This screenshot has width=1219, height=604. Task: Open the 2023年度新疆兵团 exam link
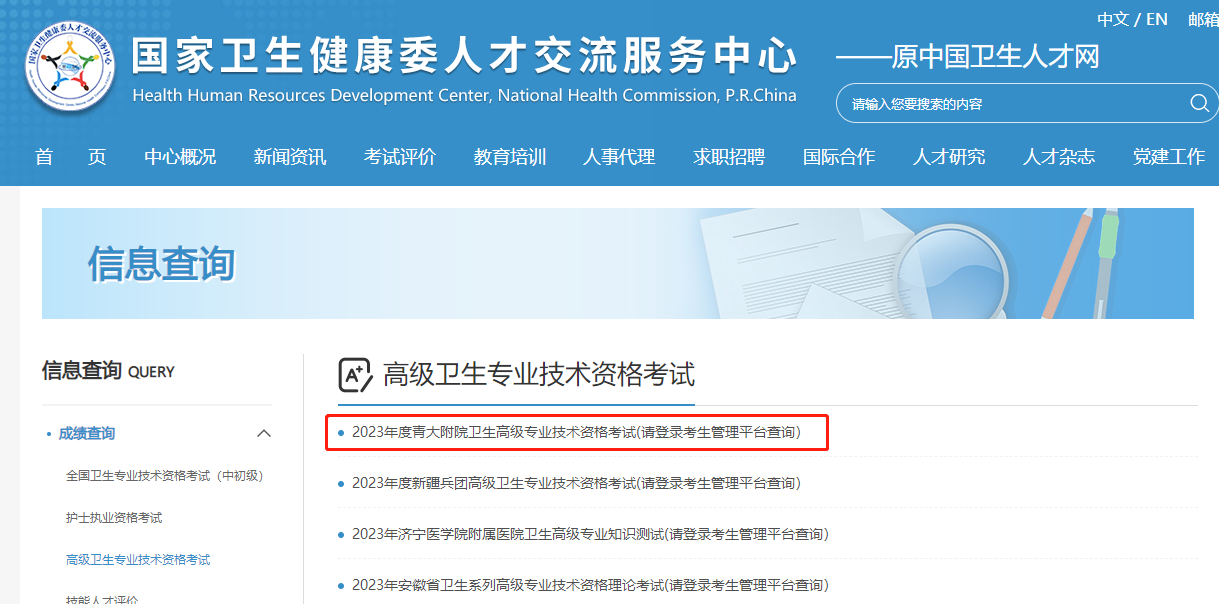pyautogui.click(x=576, y=483)
